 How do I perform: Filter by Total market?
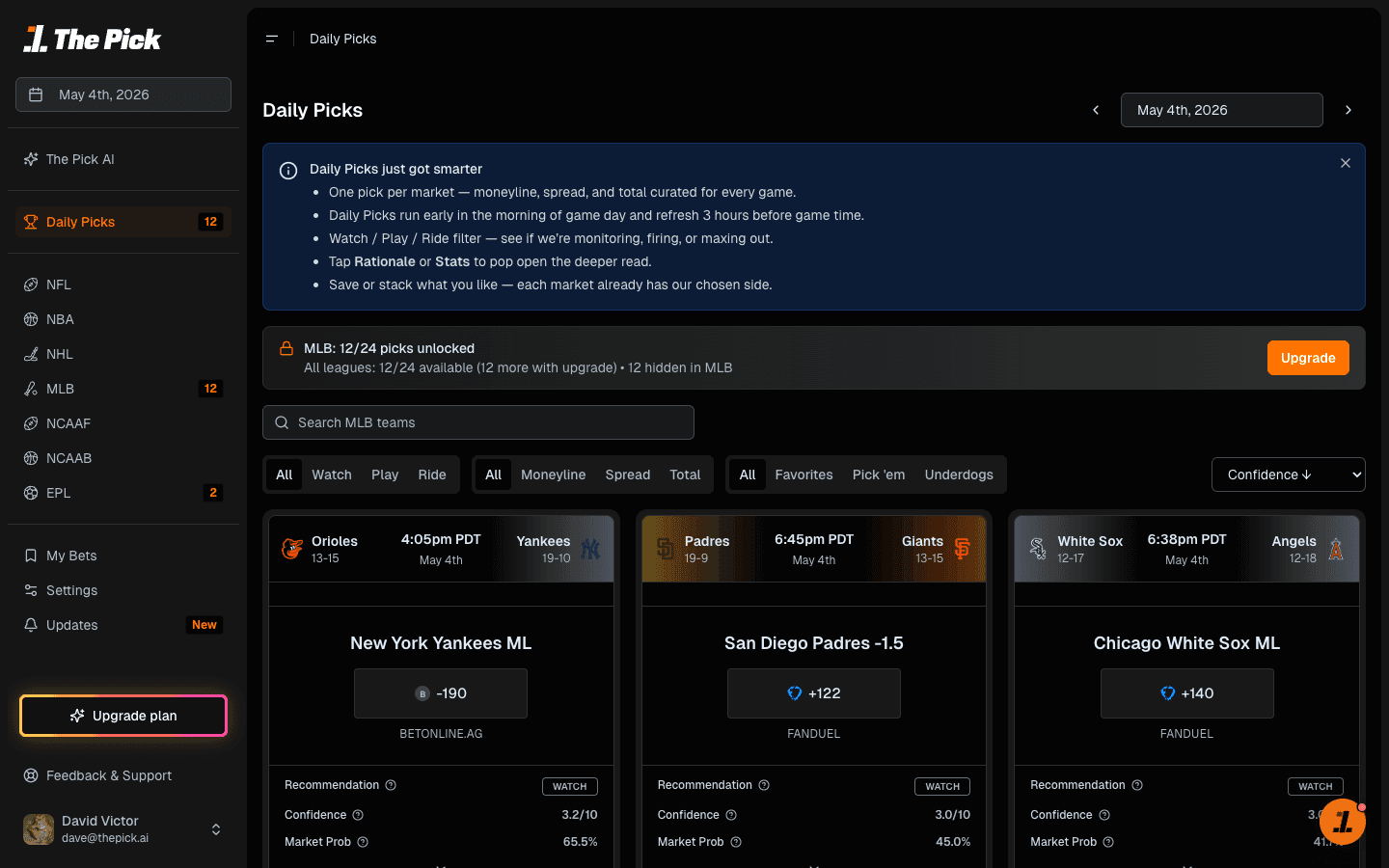(x=685, y=475)
